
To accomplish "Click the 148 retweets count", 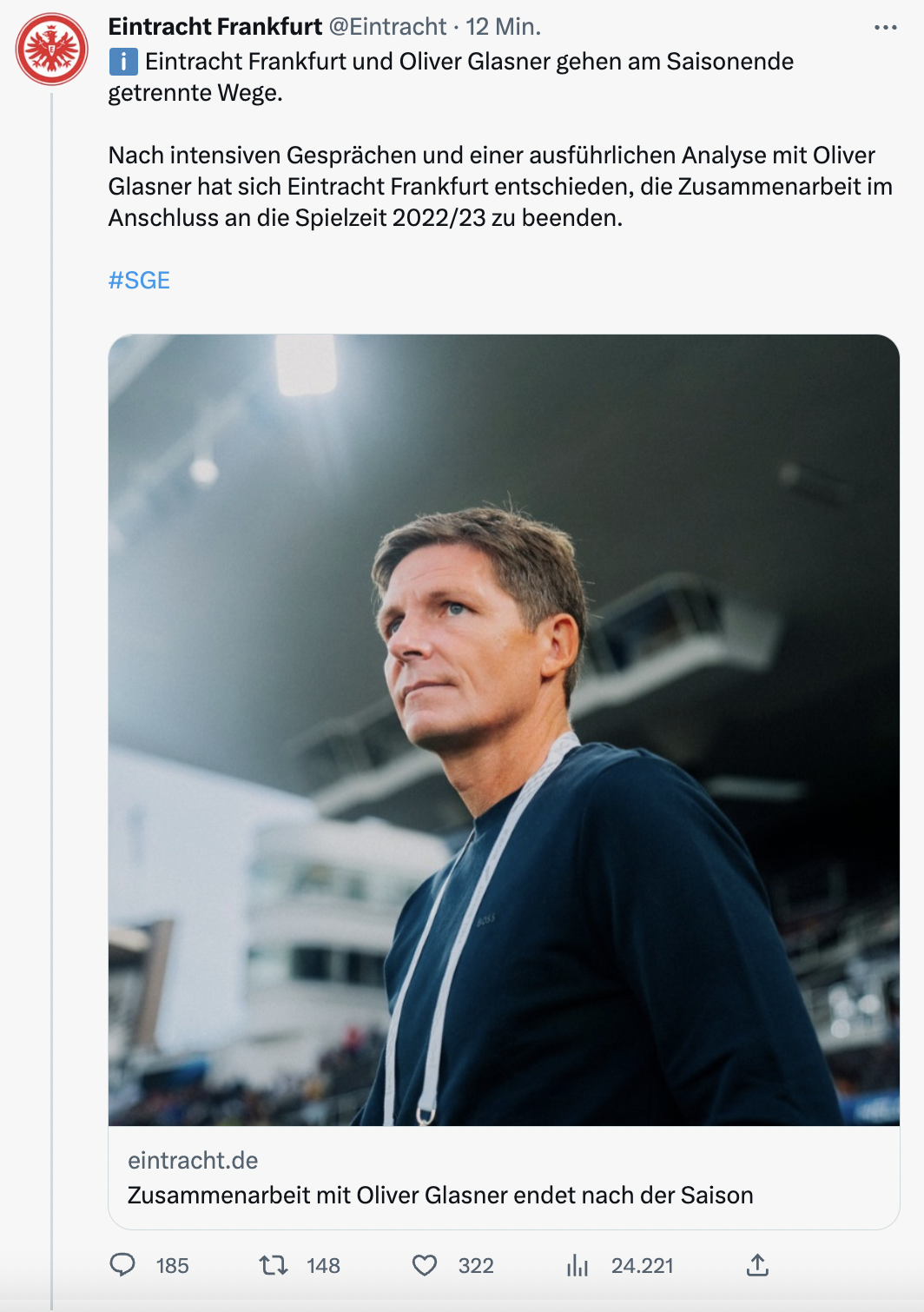I will (323, 1266).
